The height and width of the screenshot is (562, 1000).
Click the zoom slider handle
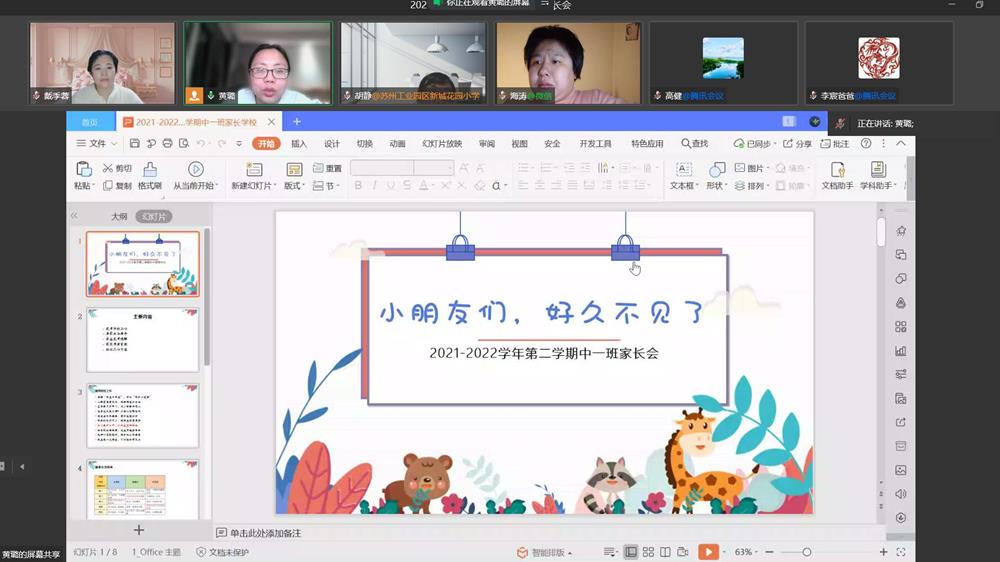tap(807, 552)
